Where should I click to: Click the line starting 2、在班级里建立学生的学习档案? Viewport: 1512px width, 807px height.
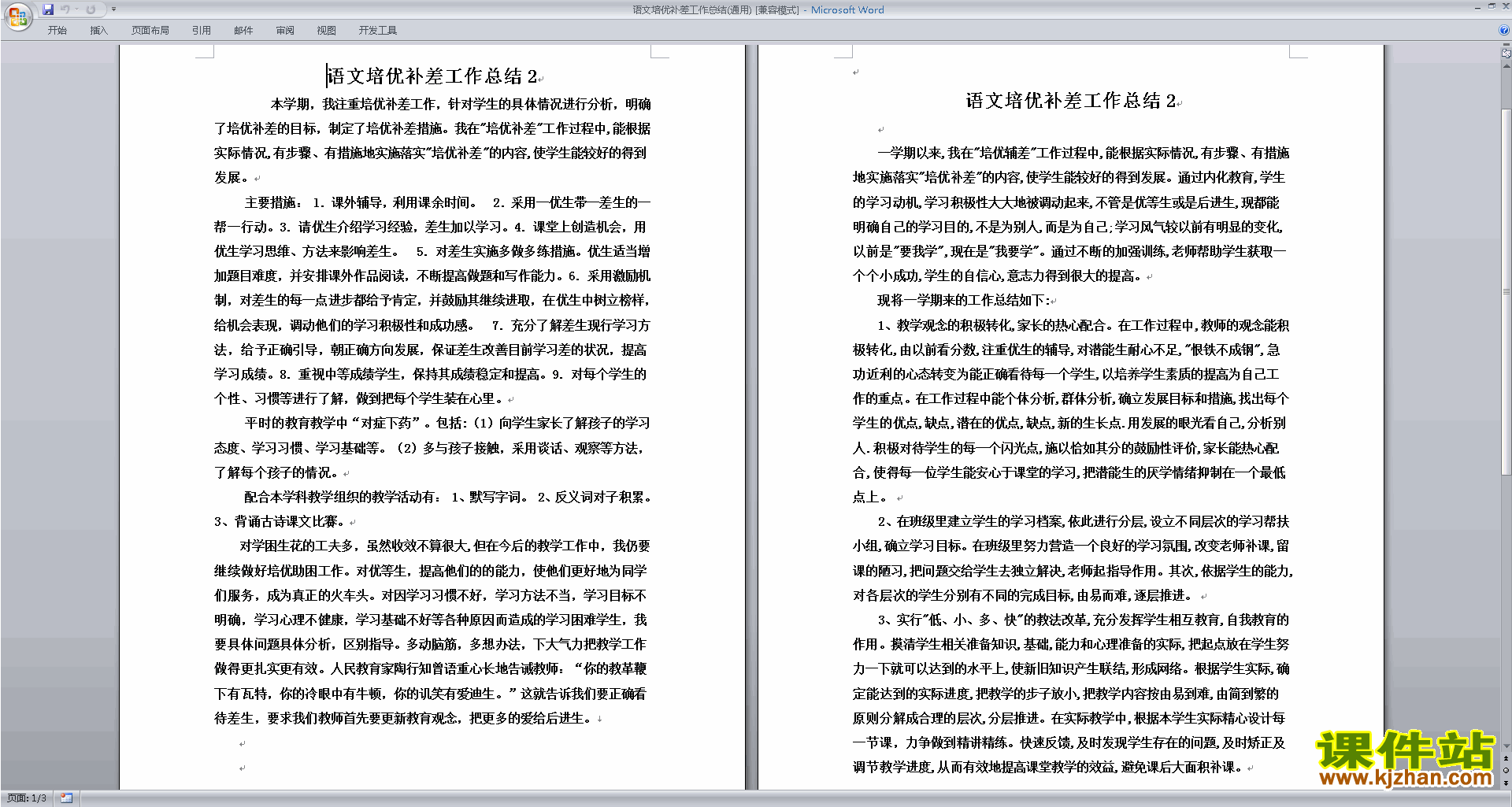(x=1084, y=521)
